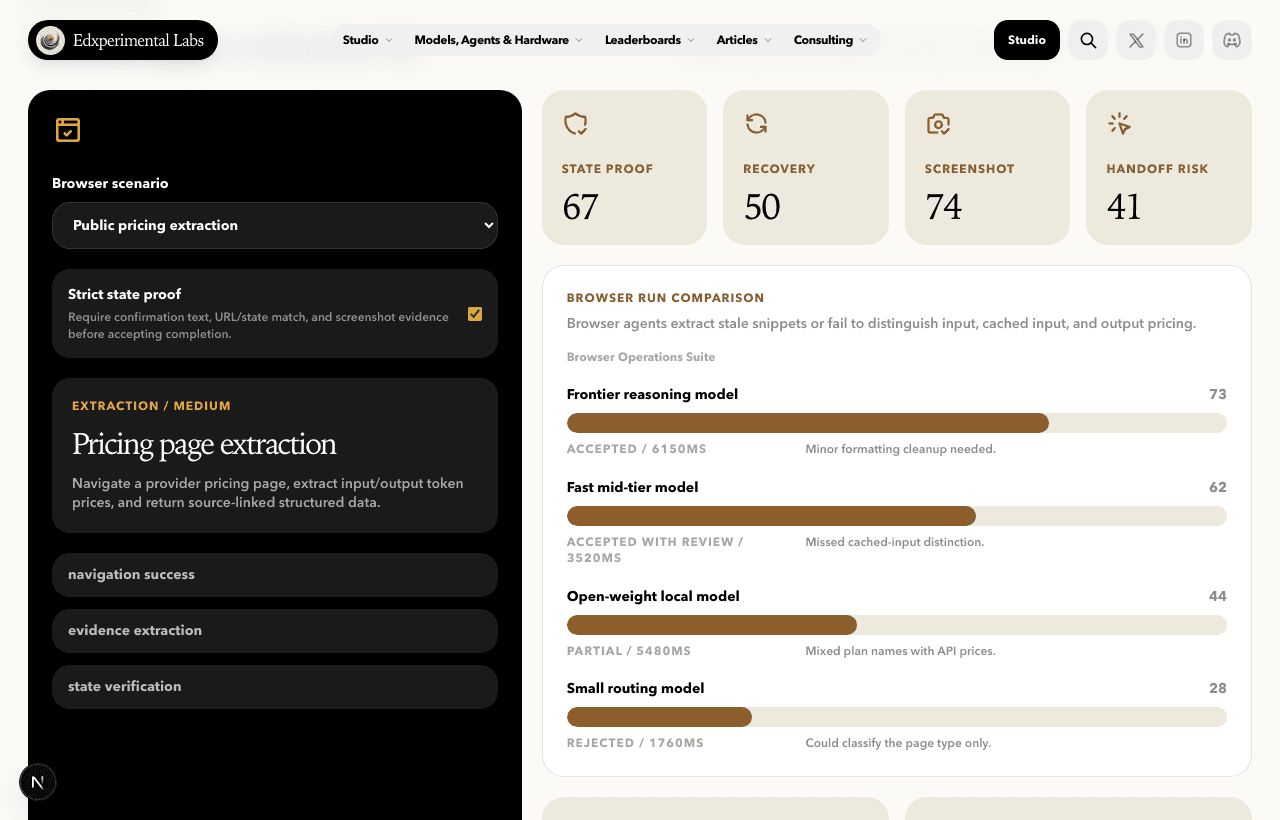
Task: Expand the Studio menu chevron
Action: coord(389,40)
